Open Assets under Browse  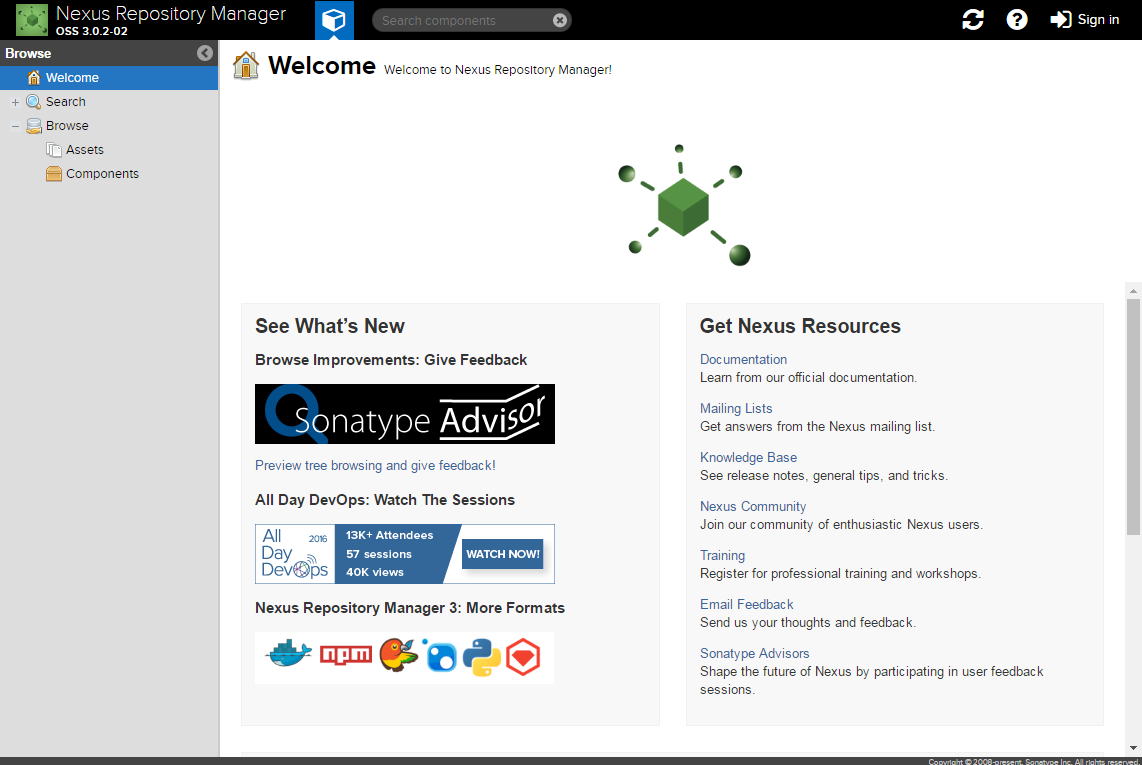point(84,150)
